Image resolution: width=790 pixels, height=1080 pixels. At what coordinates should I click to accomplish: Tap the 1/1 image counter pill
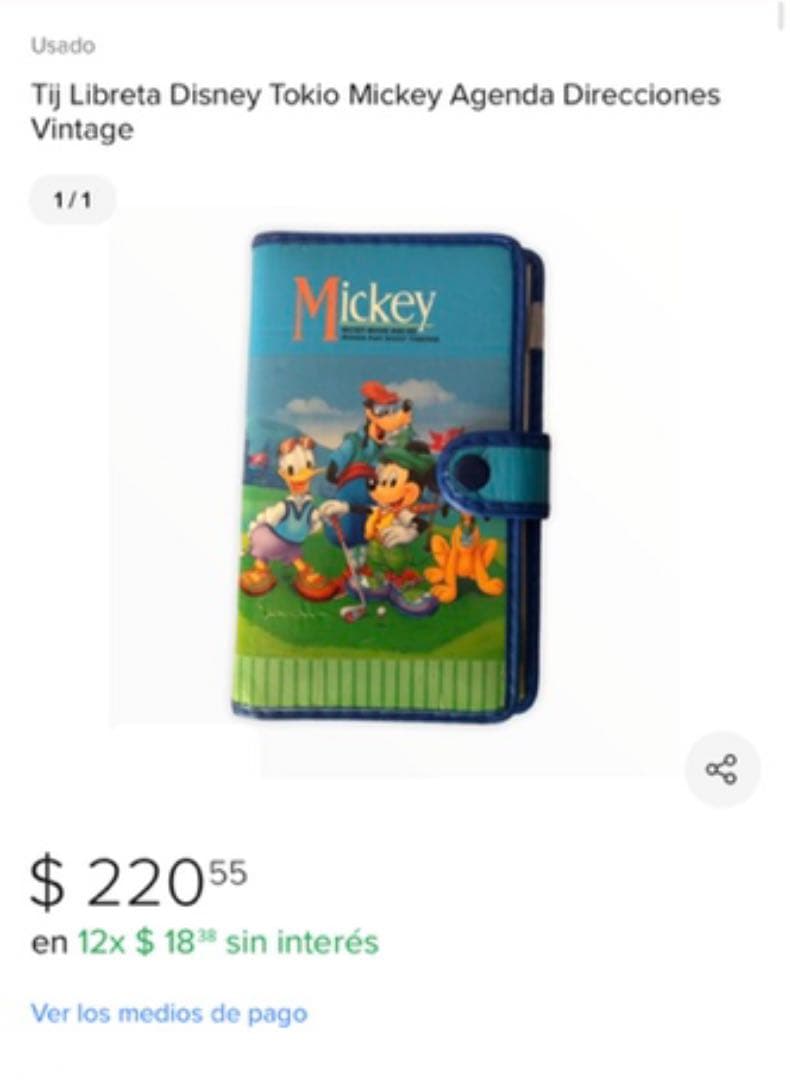point(72,200)
